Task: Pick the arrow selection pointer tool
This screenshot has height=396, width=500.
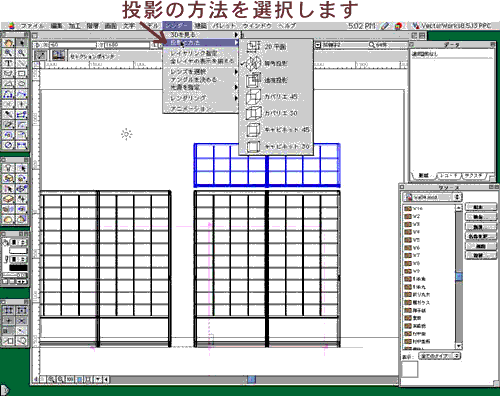Action: coord(22,42)
